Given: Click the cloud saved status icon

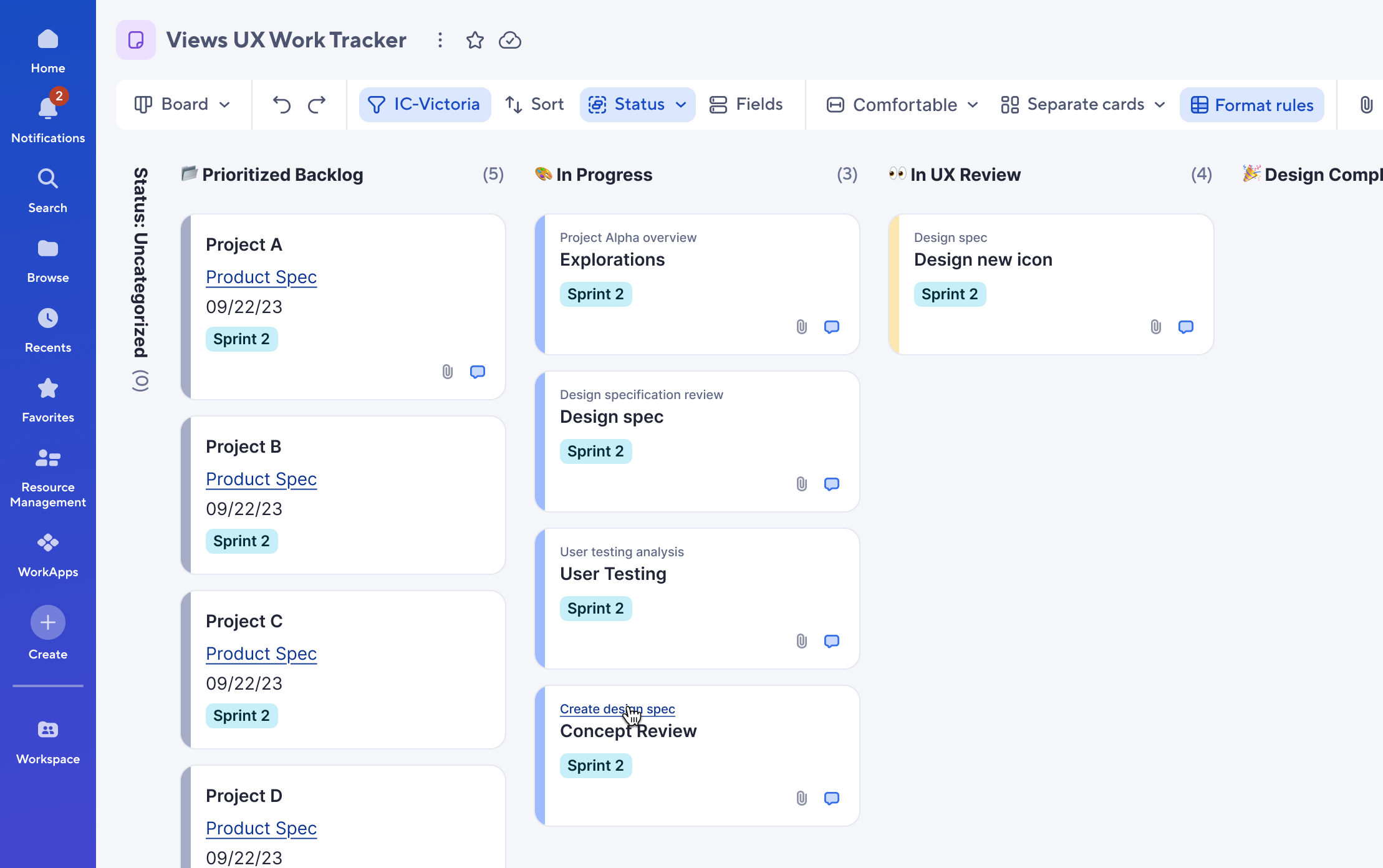Looking at the screenshot, I should click(510, 40).
